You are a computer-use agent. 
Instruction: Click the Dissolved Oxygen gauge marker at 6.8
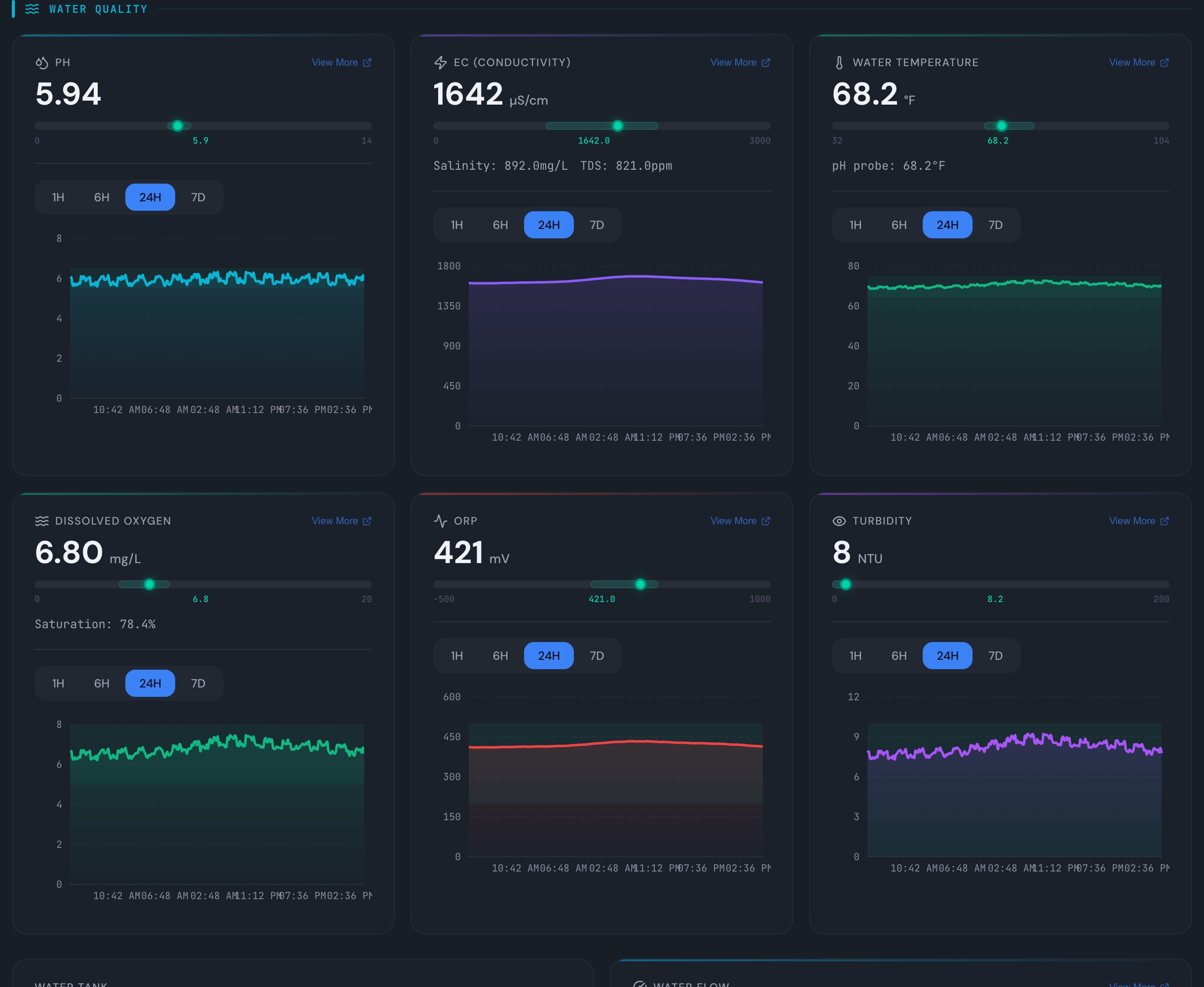pyautogui.click(x=149, y=584)
